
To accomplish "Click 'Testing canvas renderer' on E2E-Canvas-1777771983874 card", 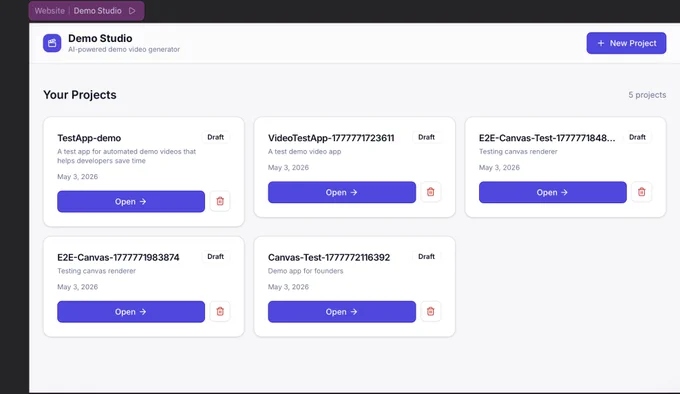I will (96, 271).
